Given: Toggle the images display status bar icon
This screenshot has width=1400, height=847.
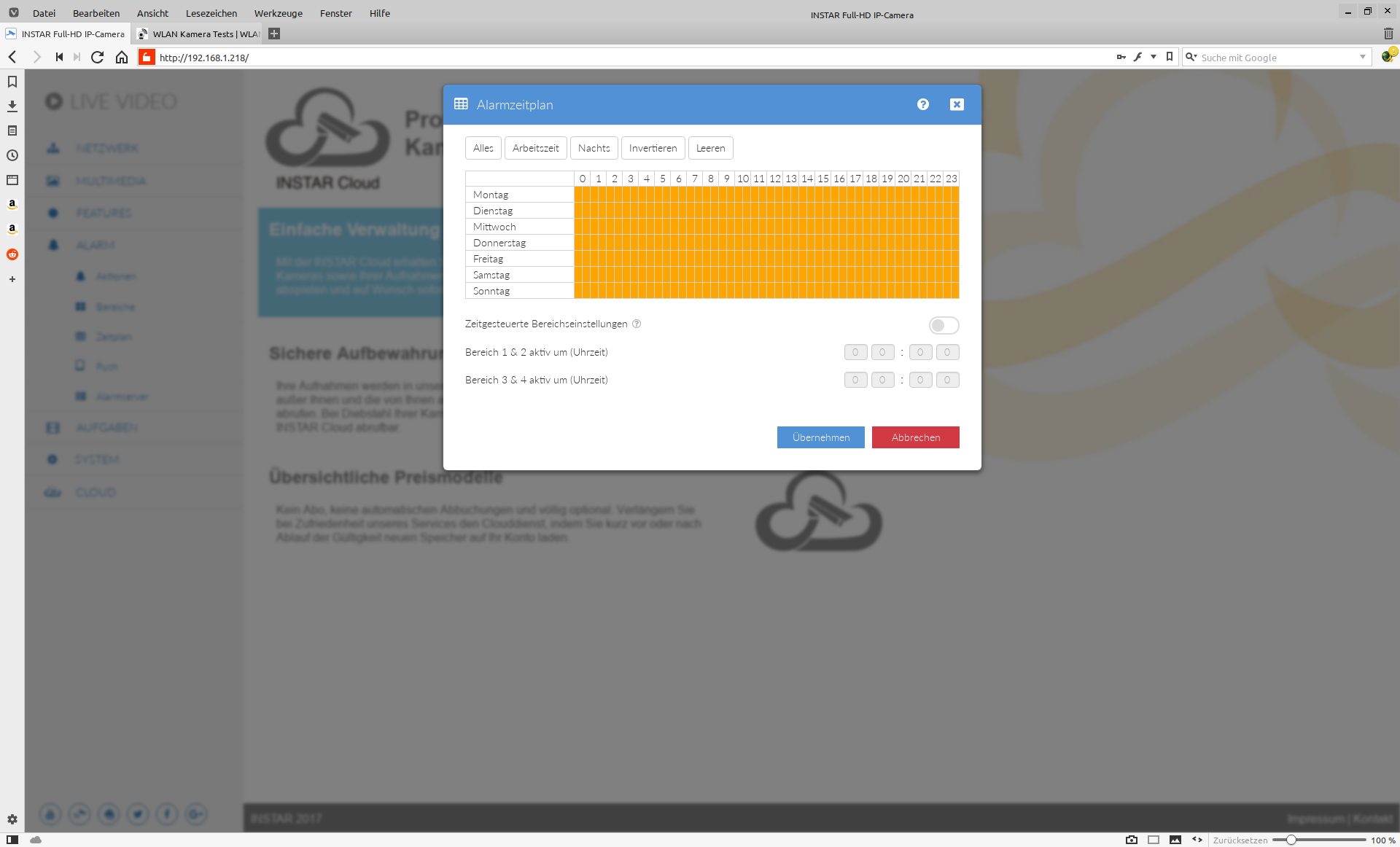Looking at the screenshot, I should point(1175,840).
